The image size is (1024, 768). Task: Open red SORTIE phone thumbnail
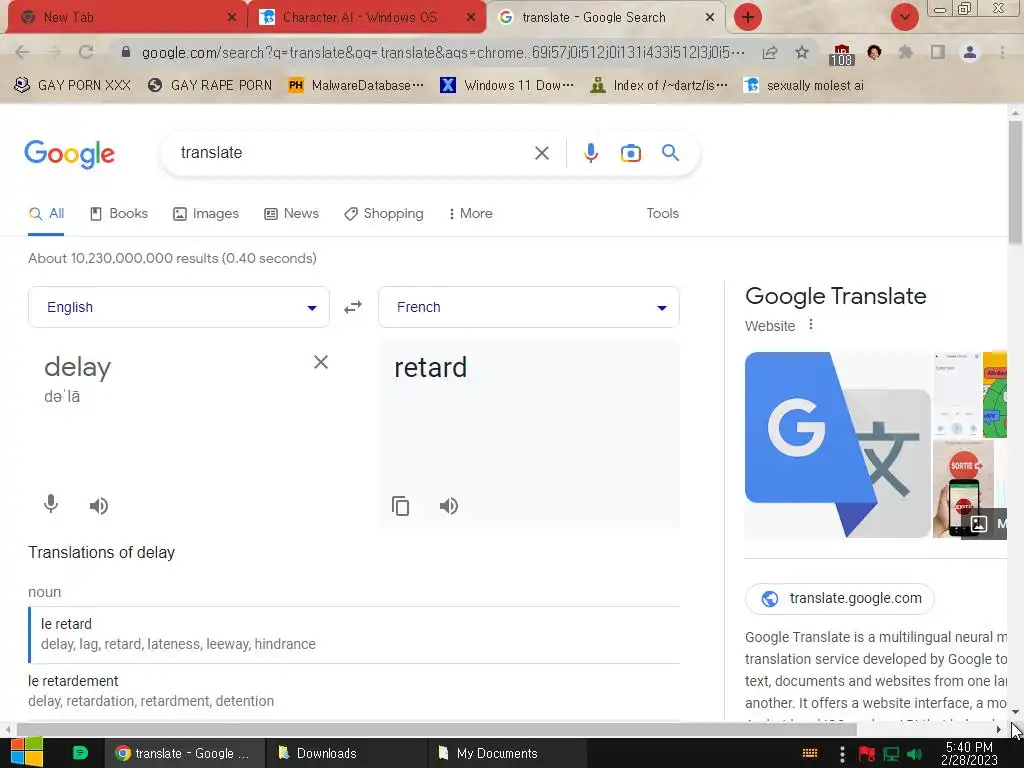click(963, 488)
